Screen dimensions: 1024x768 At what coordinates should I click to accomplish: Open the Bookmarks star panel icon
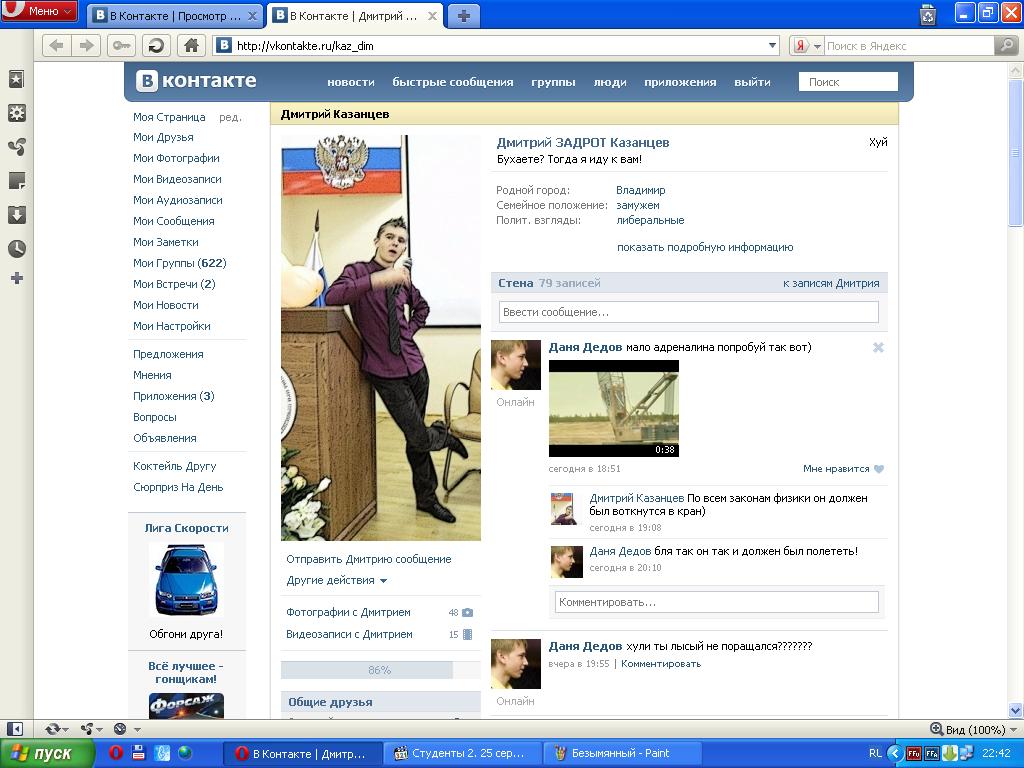click(x=16, y=79)
